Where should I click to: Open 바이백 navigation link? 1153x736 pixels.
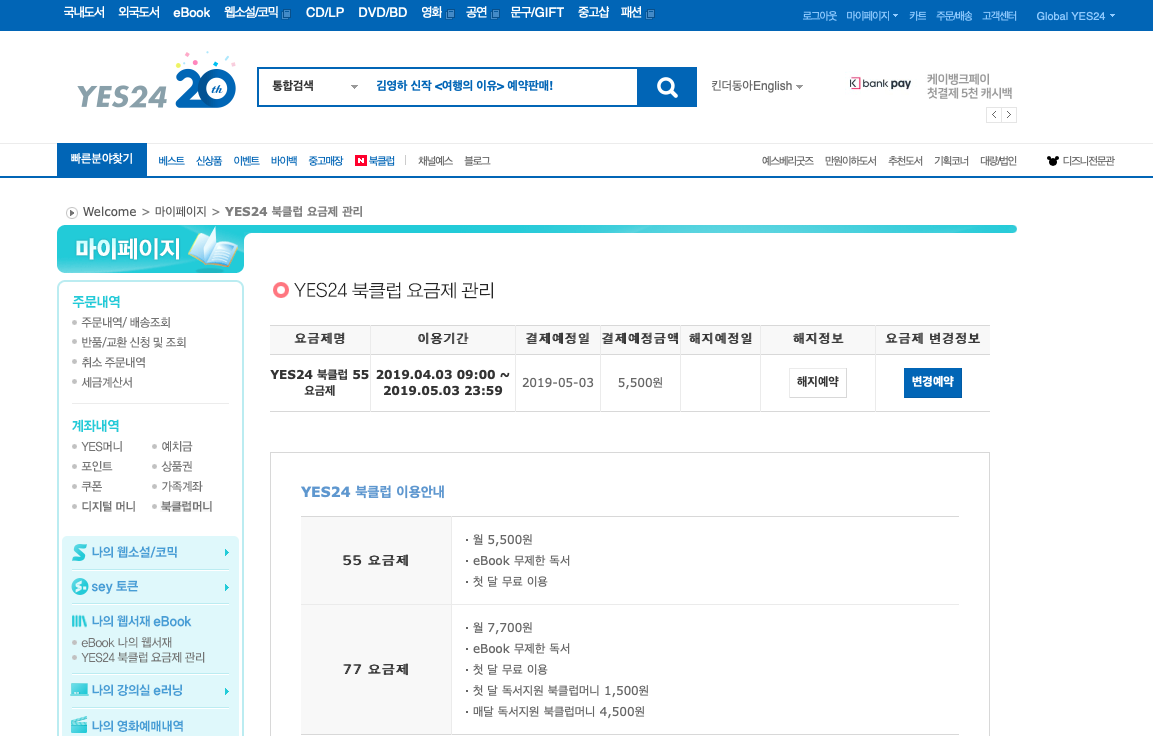pyautogui.click(x=284, y=161)
